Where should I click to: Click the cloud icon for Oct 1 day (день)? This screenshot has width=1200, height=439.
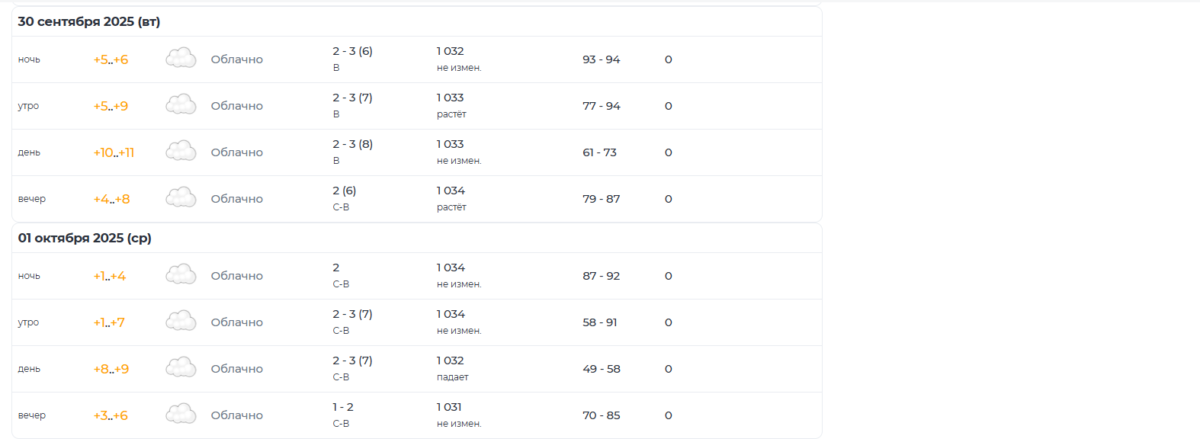[x=180, y=368]
